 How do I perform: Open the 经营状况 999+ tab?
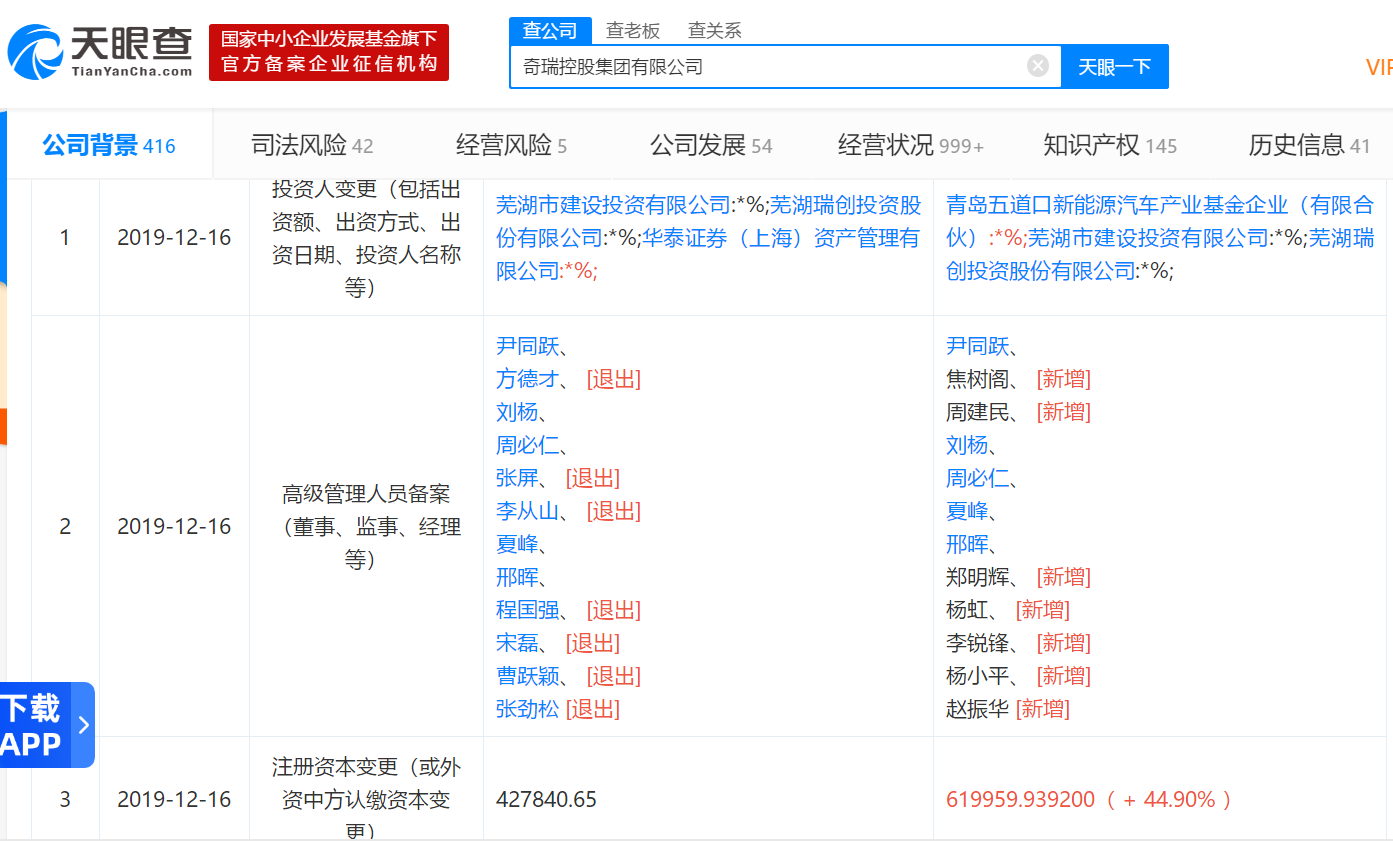911,146
